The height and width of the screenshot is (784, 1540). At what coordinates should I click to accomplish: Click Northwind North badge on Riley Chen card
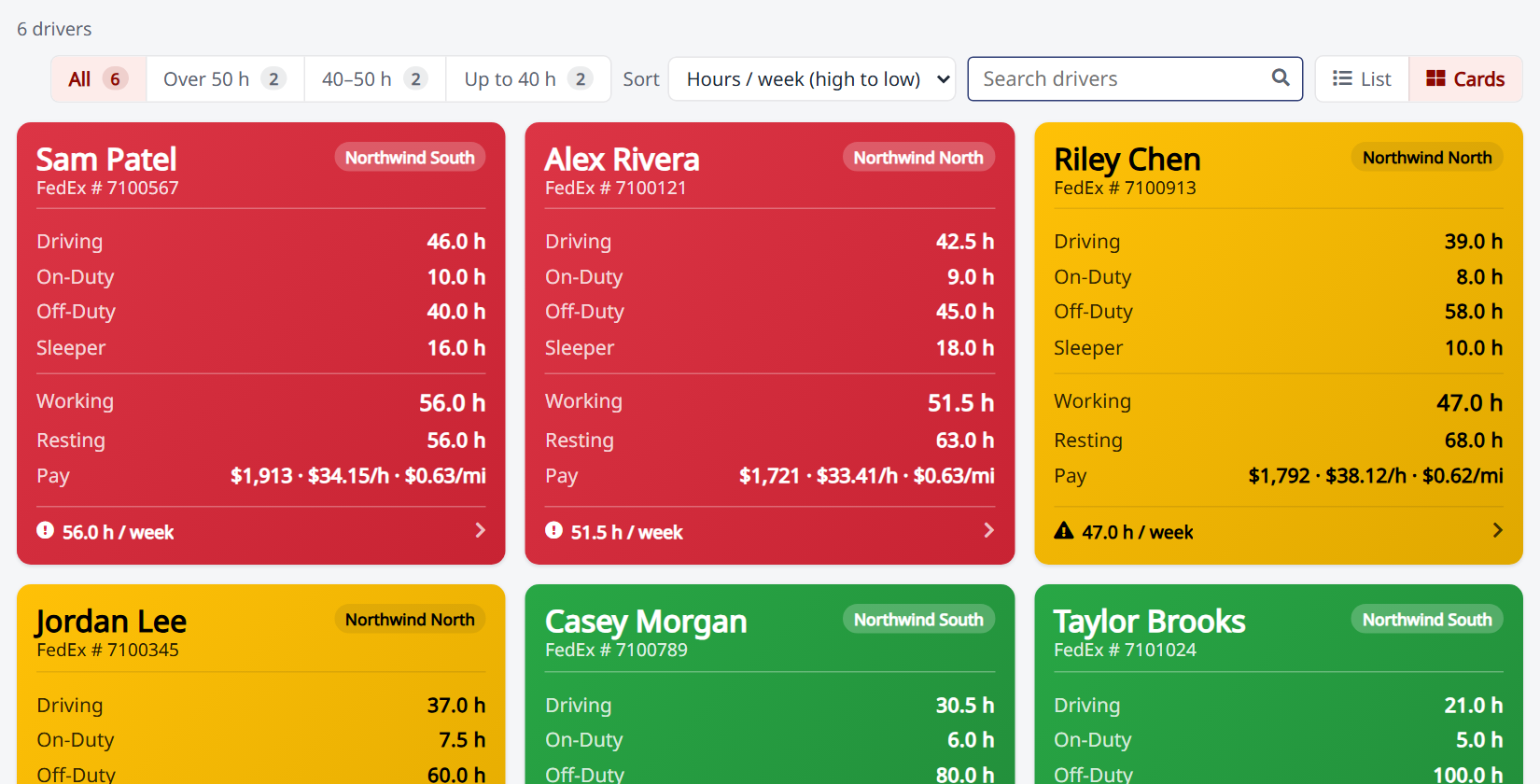tap(1427, 157)
